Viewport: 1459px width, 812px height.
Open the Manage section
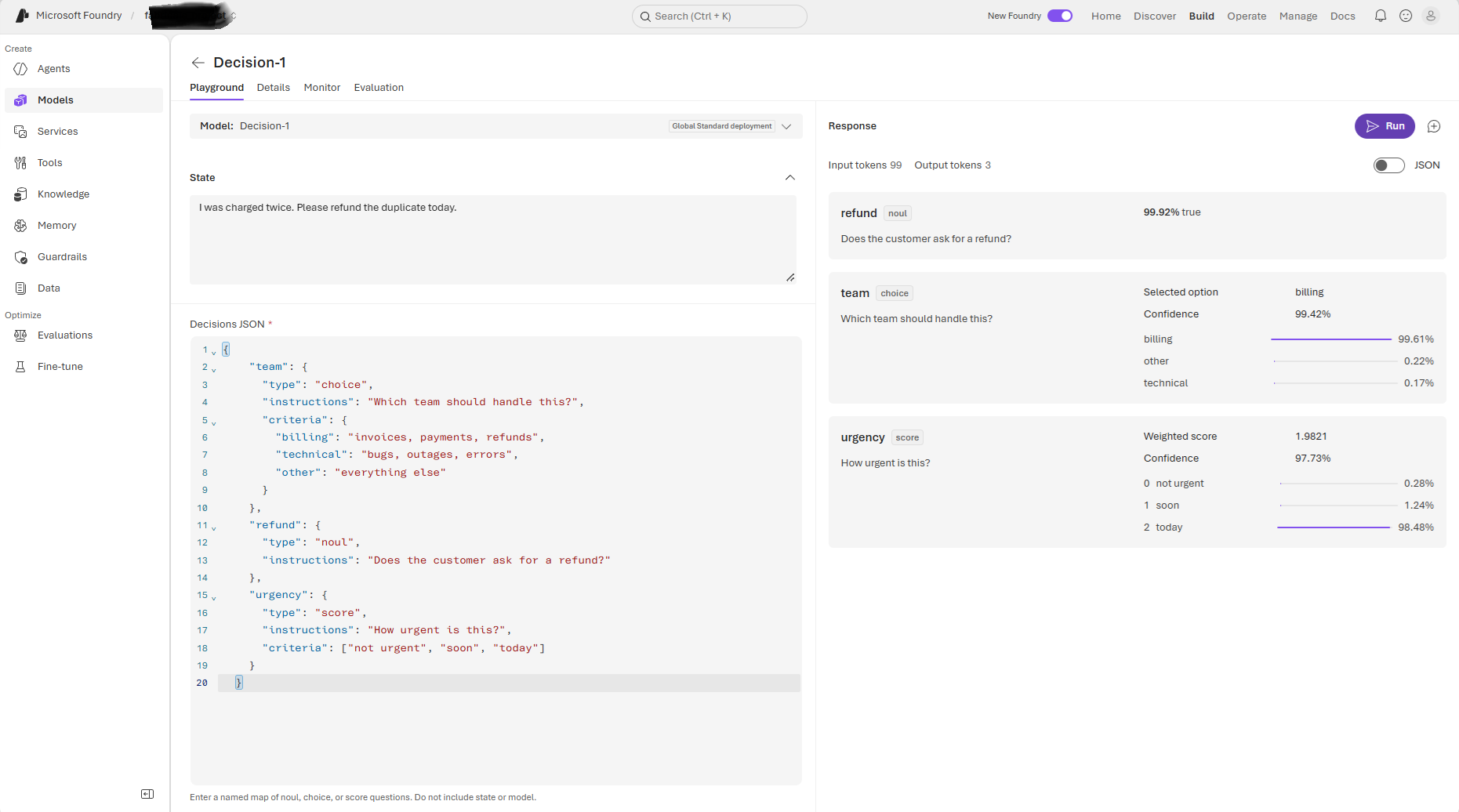pos(1298,16)
